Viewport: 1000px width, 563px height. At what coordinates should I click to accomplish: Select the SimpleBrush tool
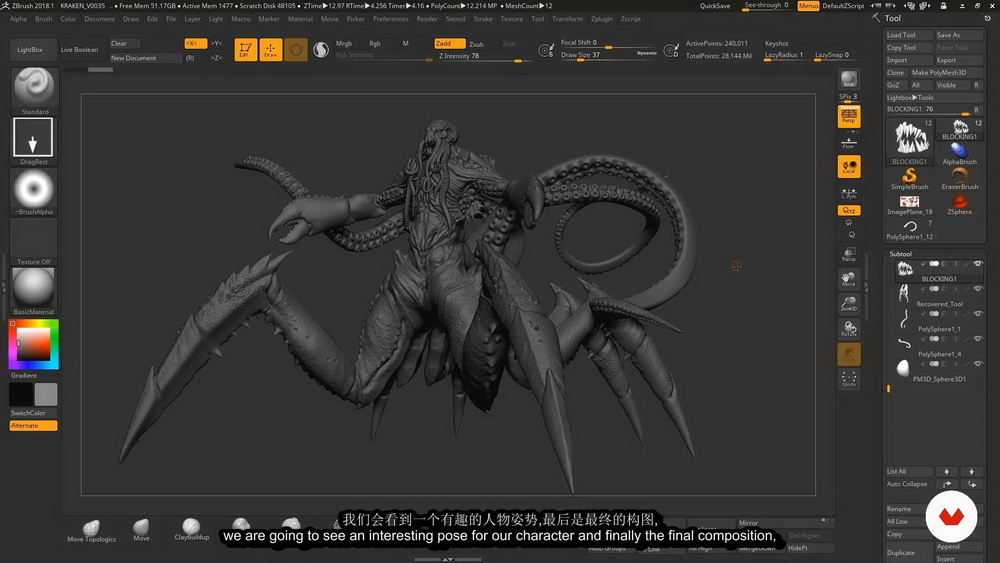point(909,179)
